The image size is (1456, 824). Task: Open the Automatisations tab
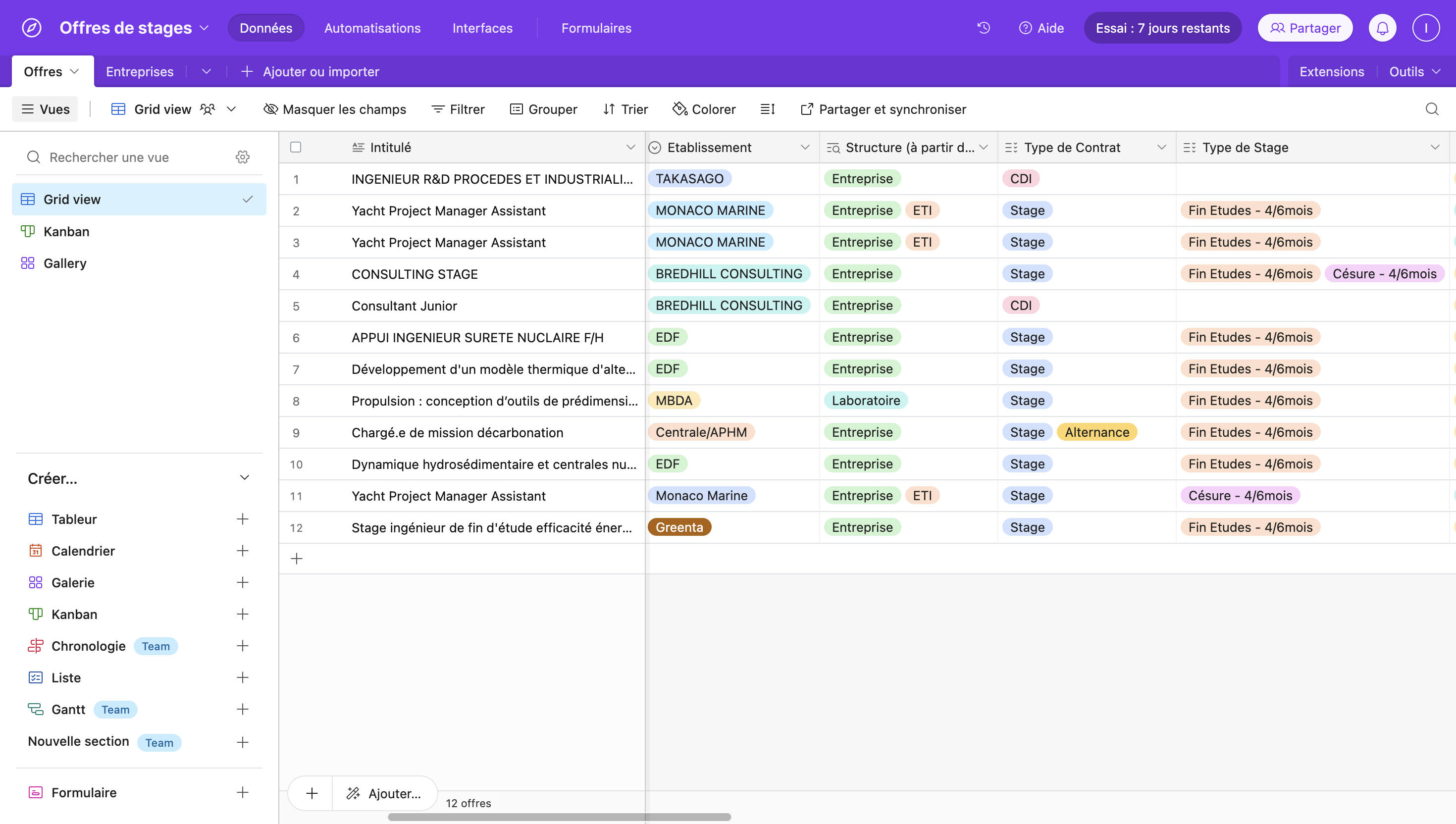(x=372, y=28)
